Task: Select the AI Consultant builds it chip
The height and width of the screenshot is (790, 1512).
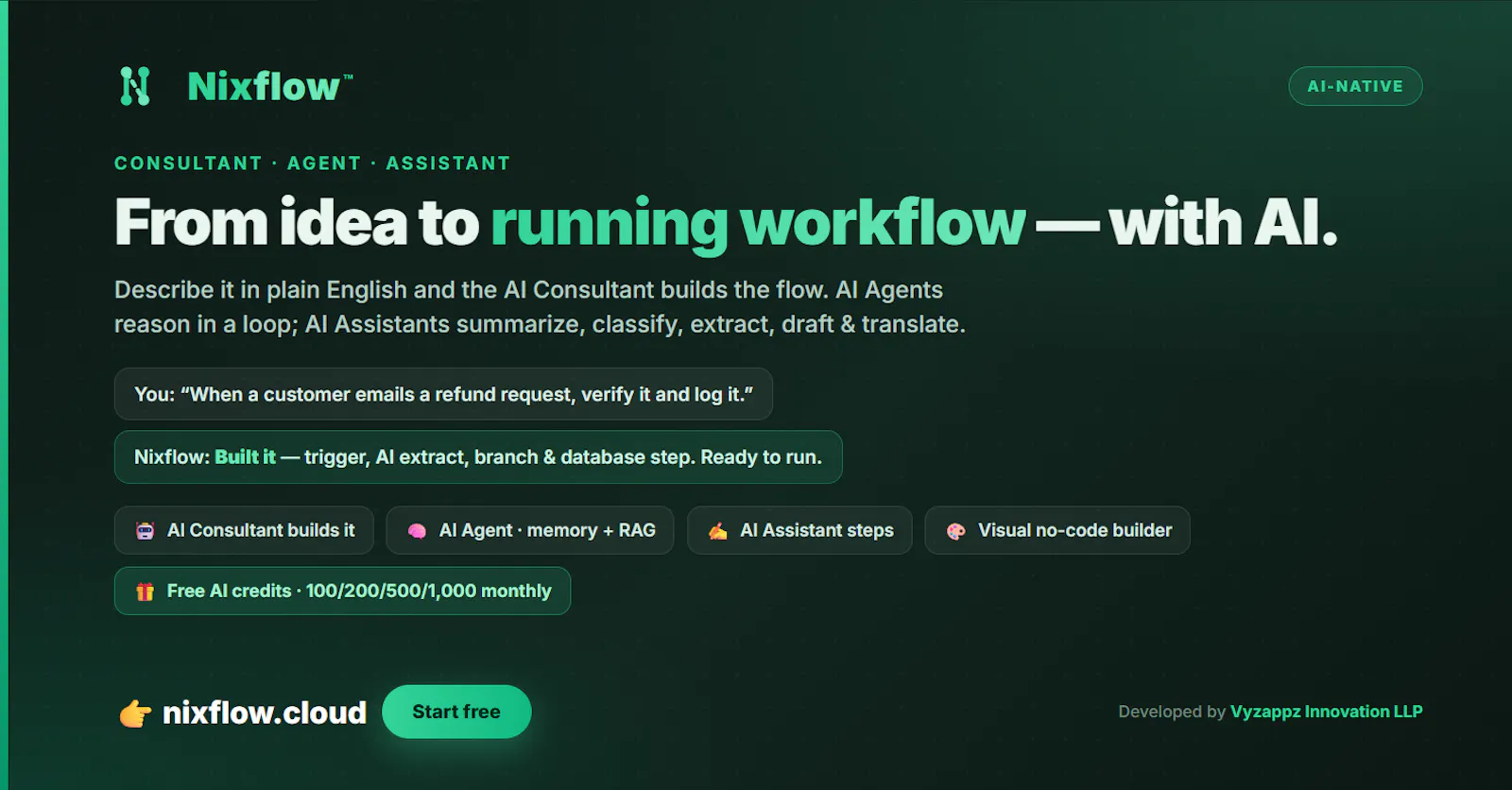Action: pyautogui.click(x=244, y=530)
